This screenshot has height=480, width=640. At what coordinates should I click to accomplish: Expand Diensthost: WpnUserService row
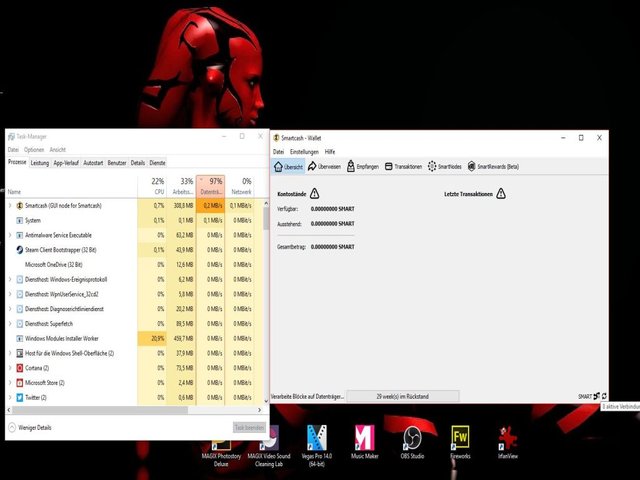(x=10, y=294)
